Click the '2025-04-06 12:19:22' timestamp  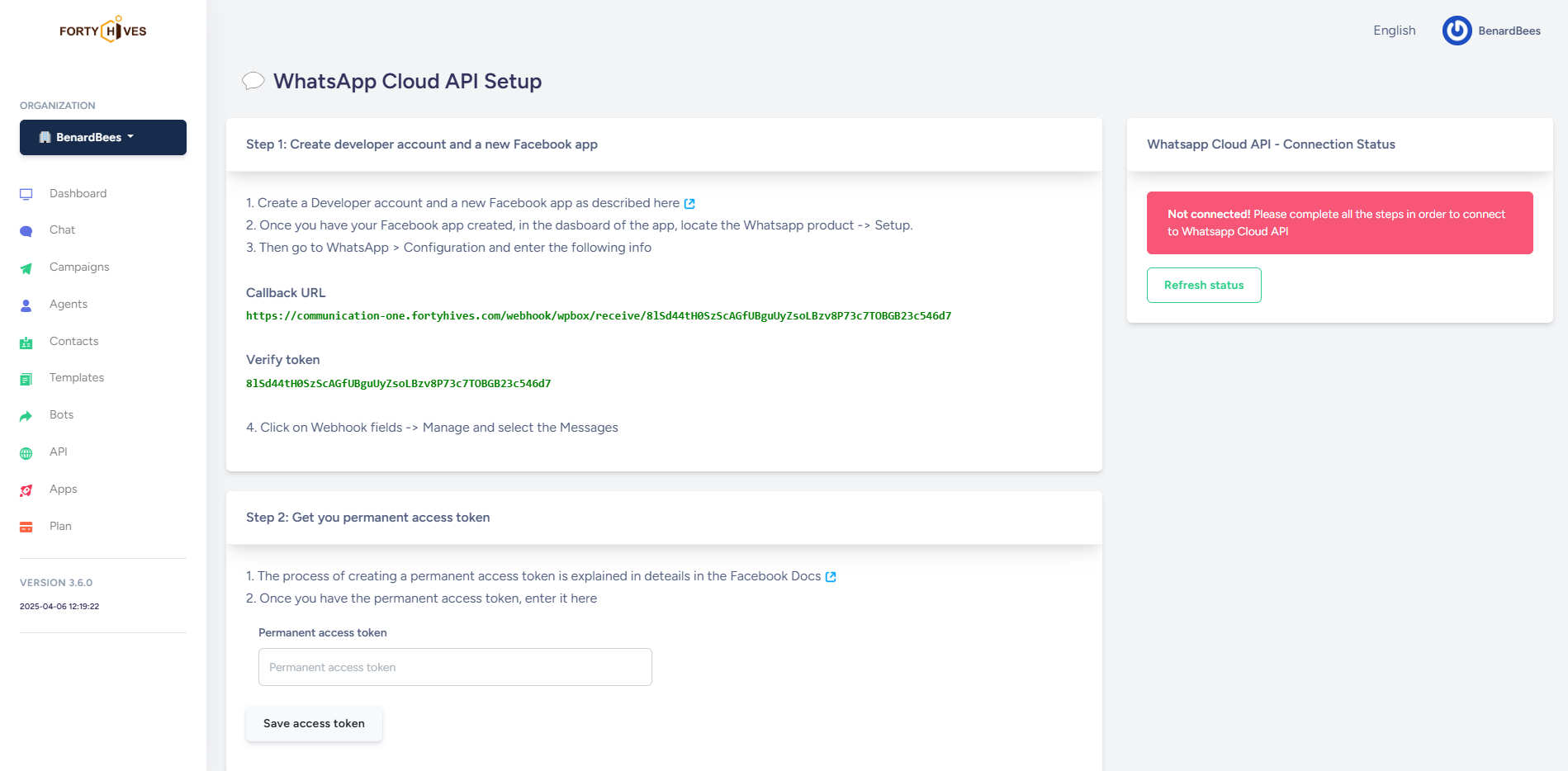coord(59,607)
